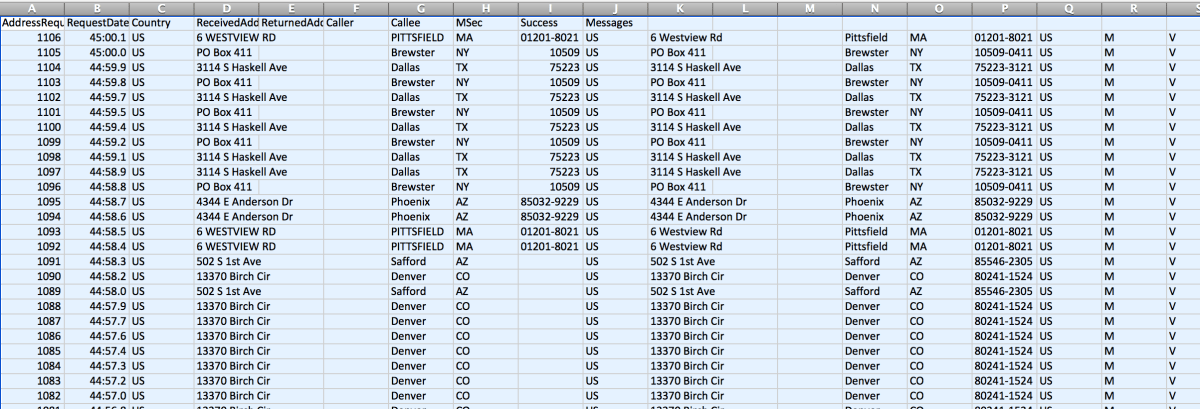The width and height of the screenshot is (1200, 409).
Task: Select column P header letter
Action: 1003,7
